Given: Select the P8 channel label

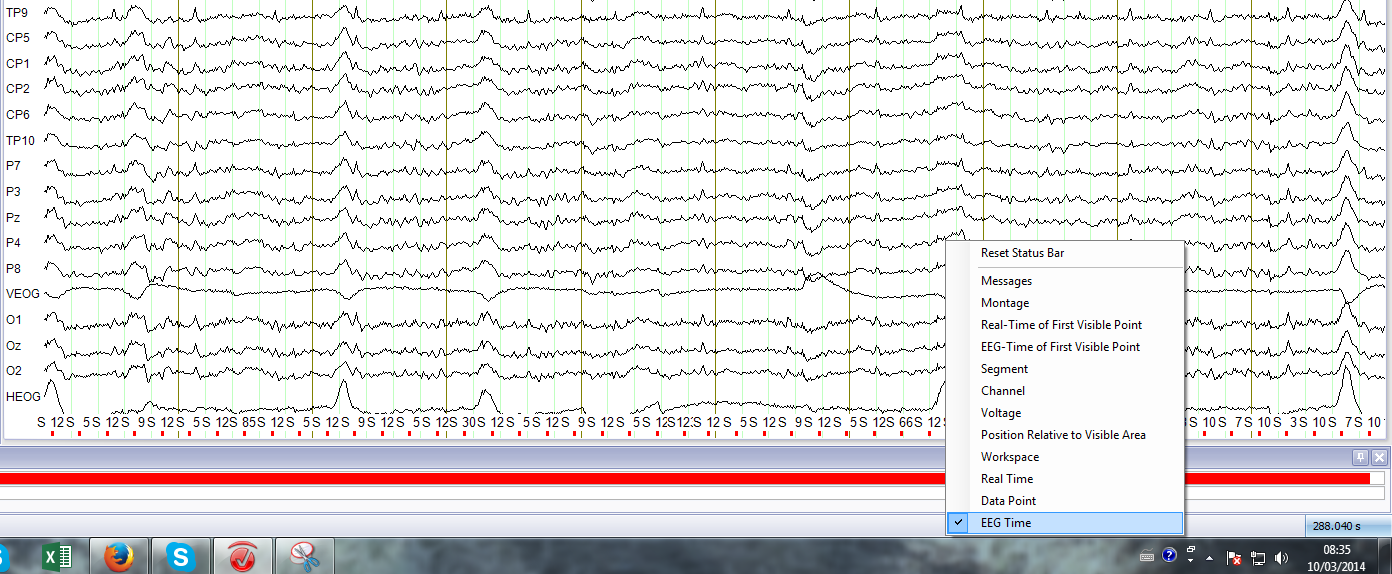Looking at the screenshot, I should 13,268.
